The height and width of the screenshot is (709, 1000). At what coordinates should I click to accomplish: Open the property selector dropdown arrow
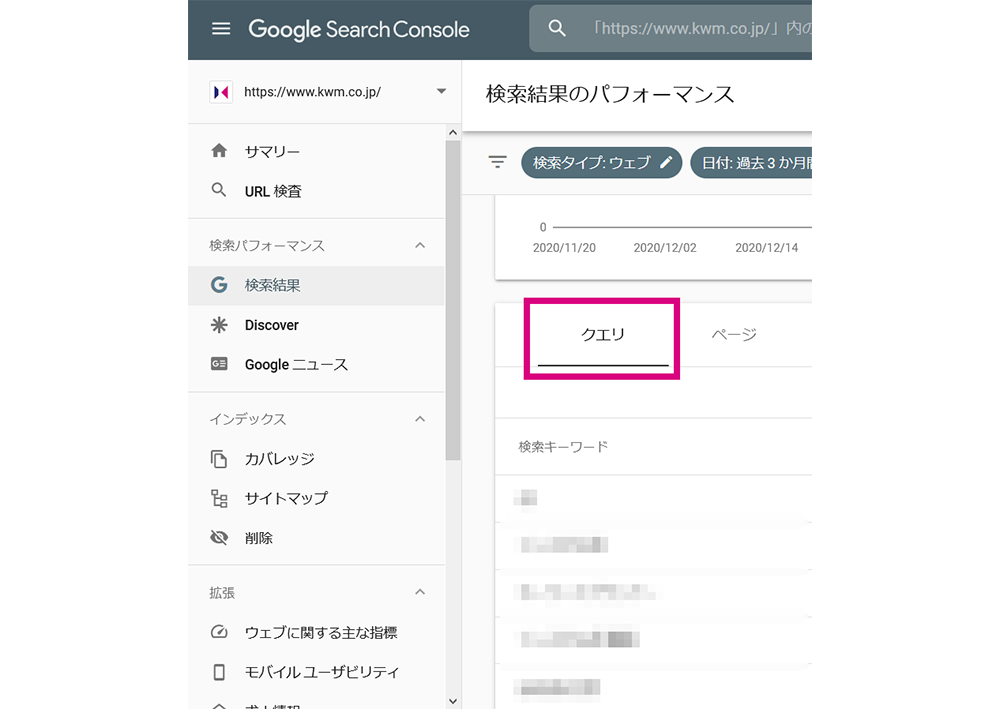441,91
